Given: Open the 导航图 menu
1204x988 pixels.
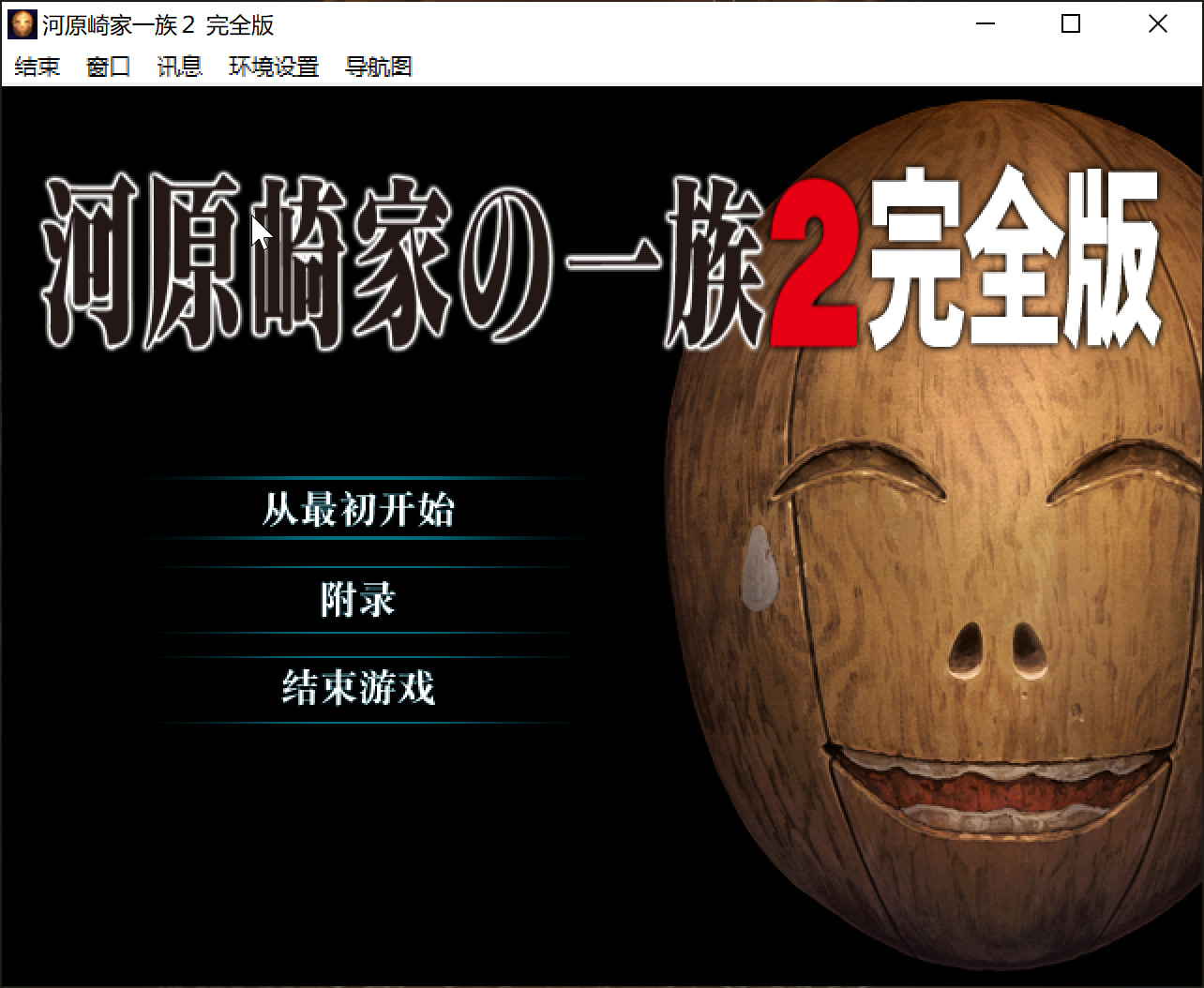Looking at the screenshot, I should 379,67.
